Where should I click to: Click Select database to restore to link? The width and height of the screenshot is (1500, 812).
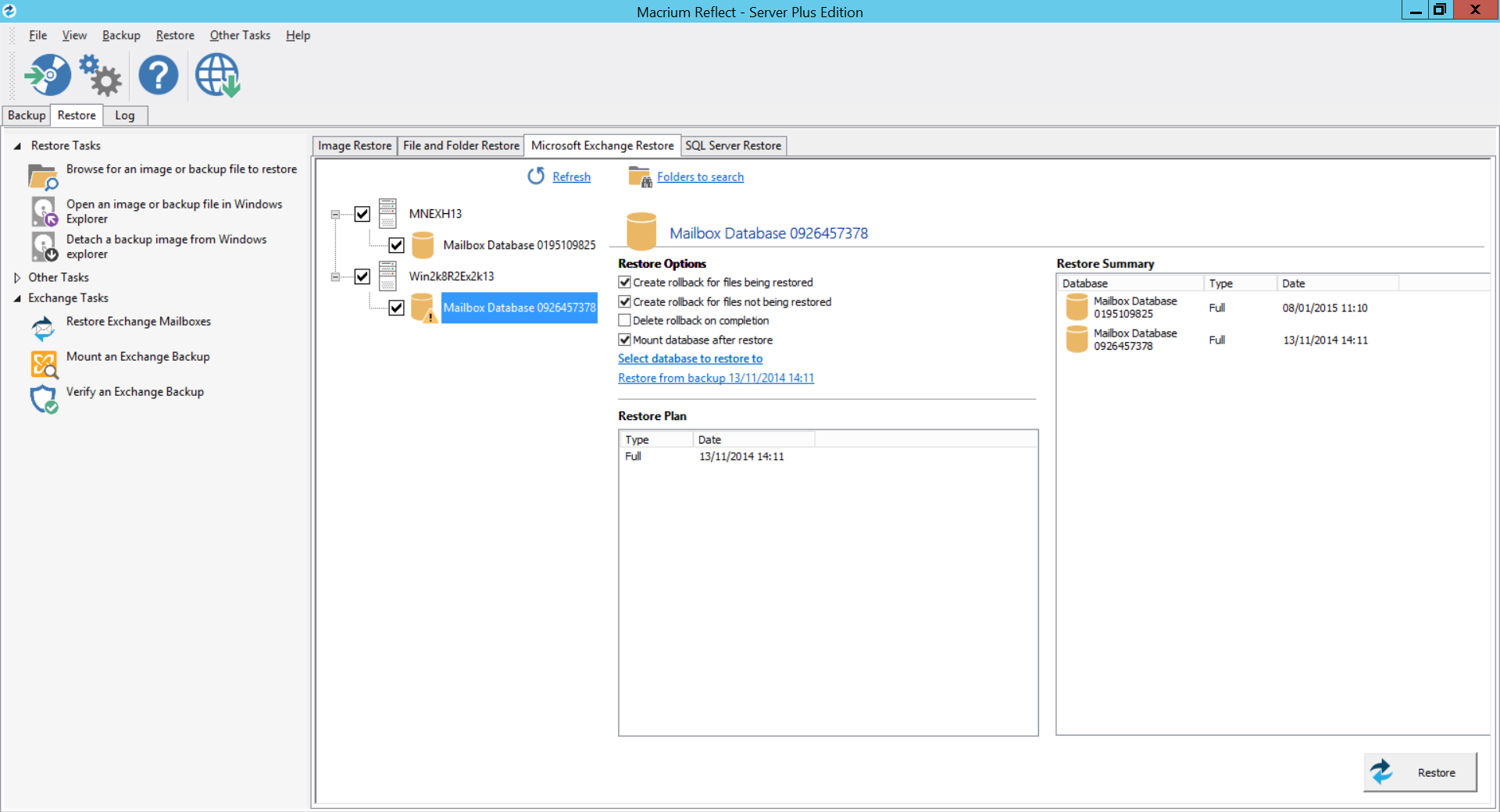690,358
